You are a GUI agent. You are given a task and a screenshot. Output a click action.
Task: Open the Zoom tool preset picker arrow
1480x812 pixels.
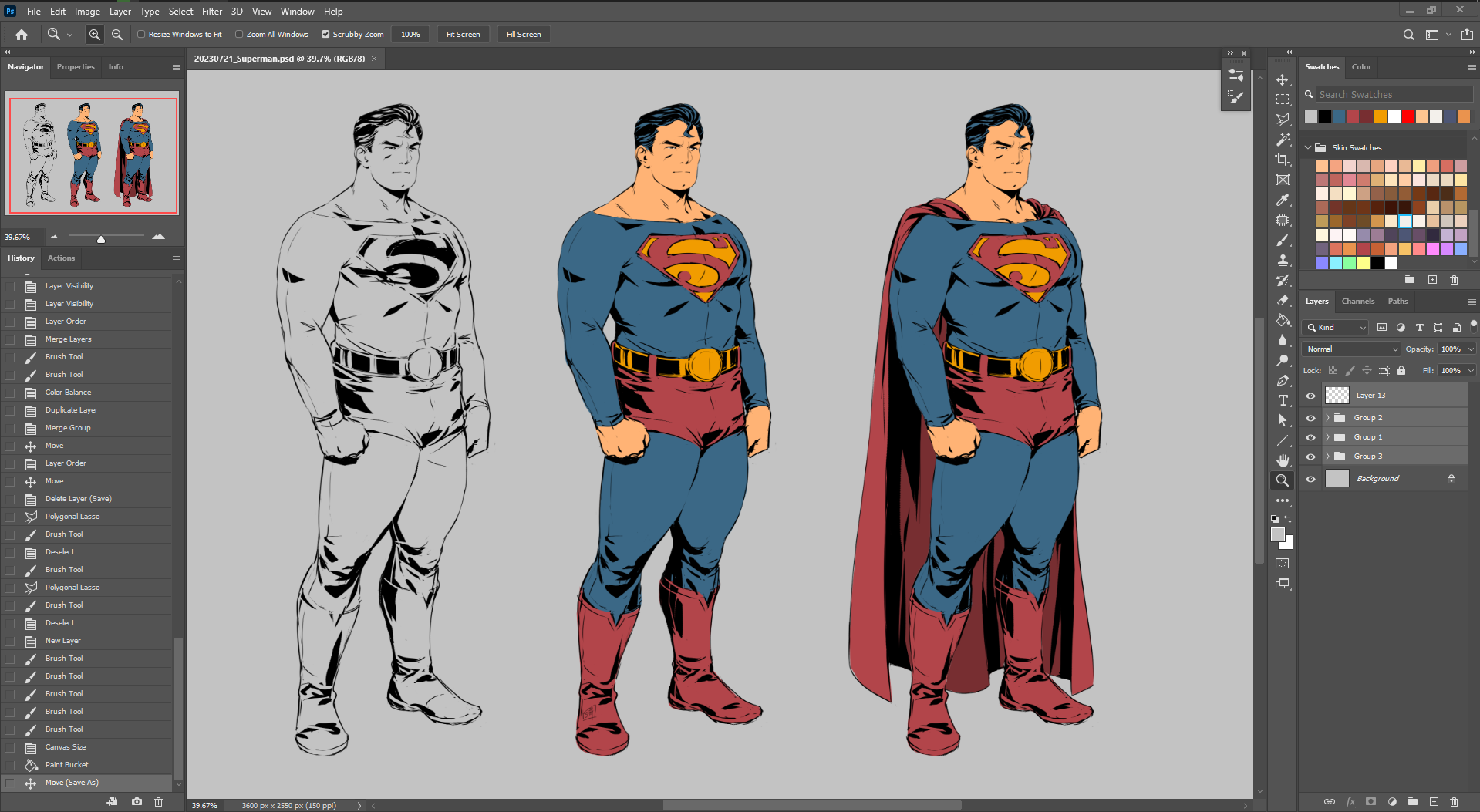pyautogui.click(x=69, y=35)
